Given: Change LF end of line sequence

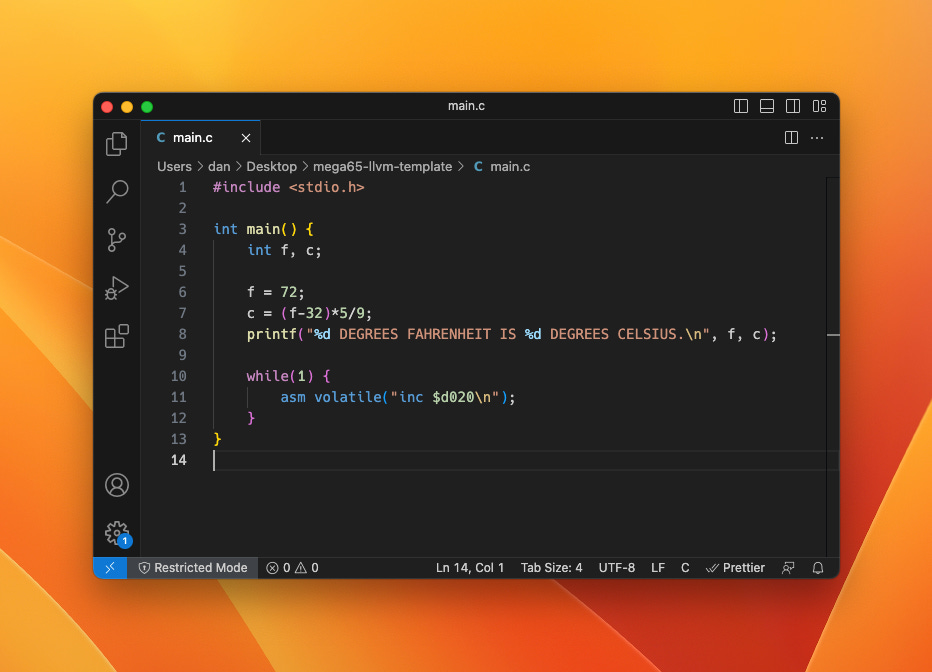Looking at the screenshot, I should pos(657,568).
